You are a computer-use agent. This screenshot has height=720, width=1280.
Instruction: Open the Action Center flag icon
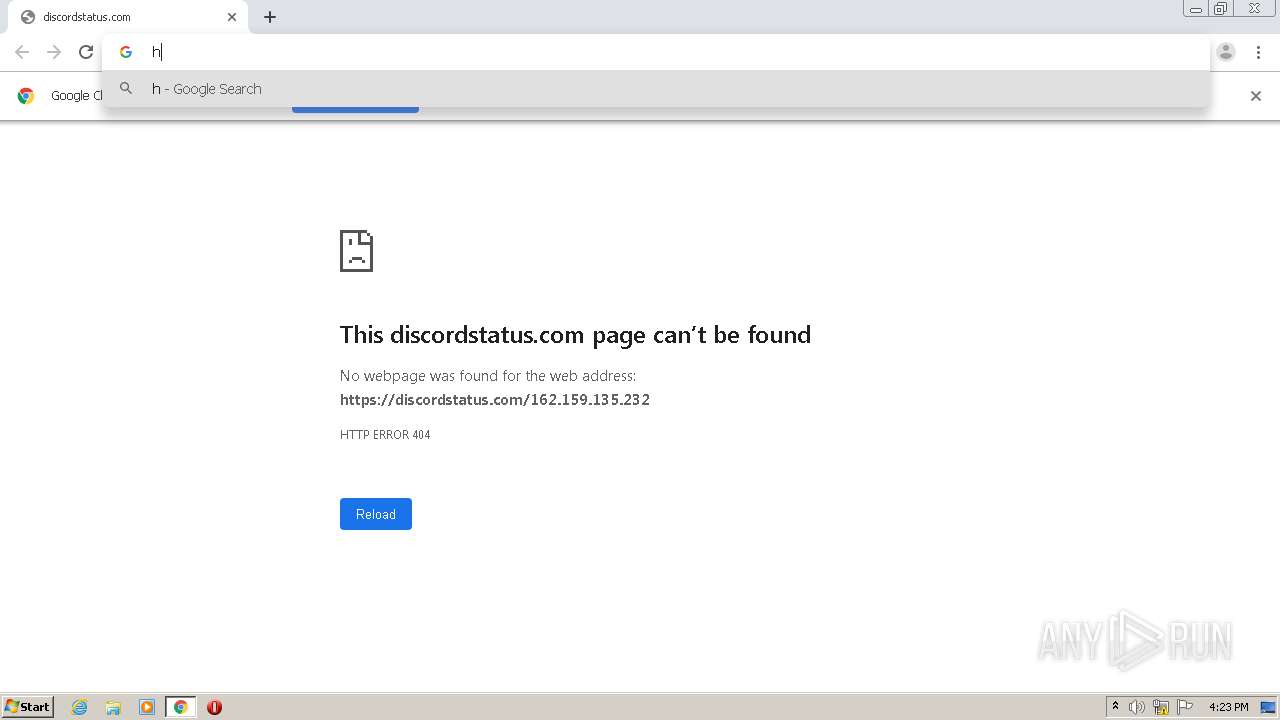[x=1185, y=707]
